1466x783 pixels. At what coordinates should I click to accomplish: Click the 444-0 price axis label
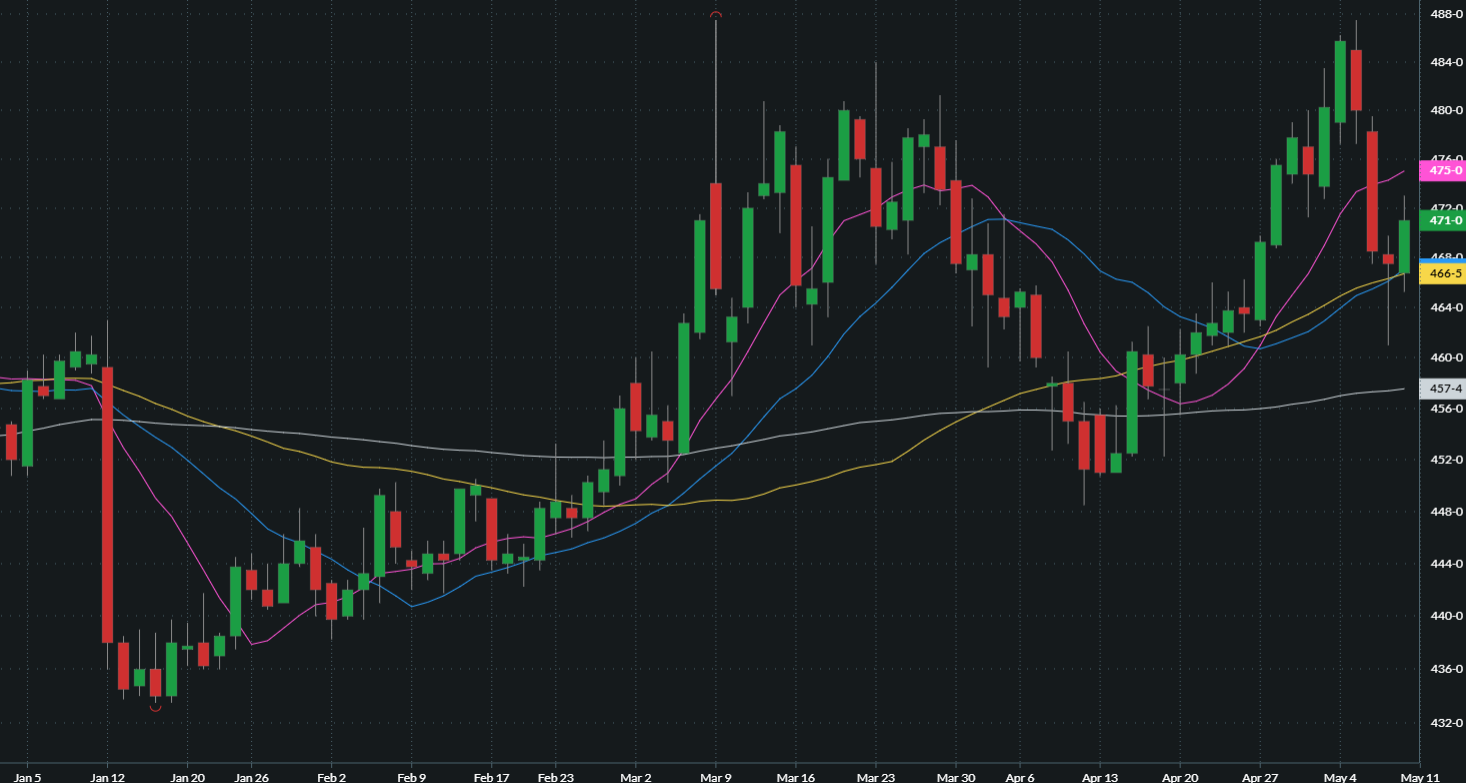coord(1446,564)
